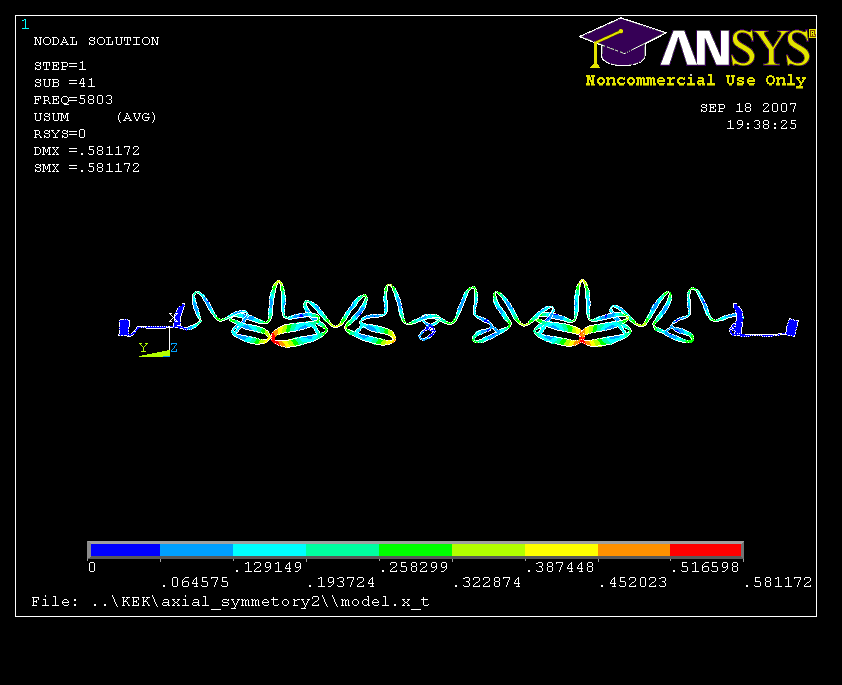This screenshot has height=685, width=842.
Task: Click the 'STEP=1' text
Action: click(60, 66)
